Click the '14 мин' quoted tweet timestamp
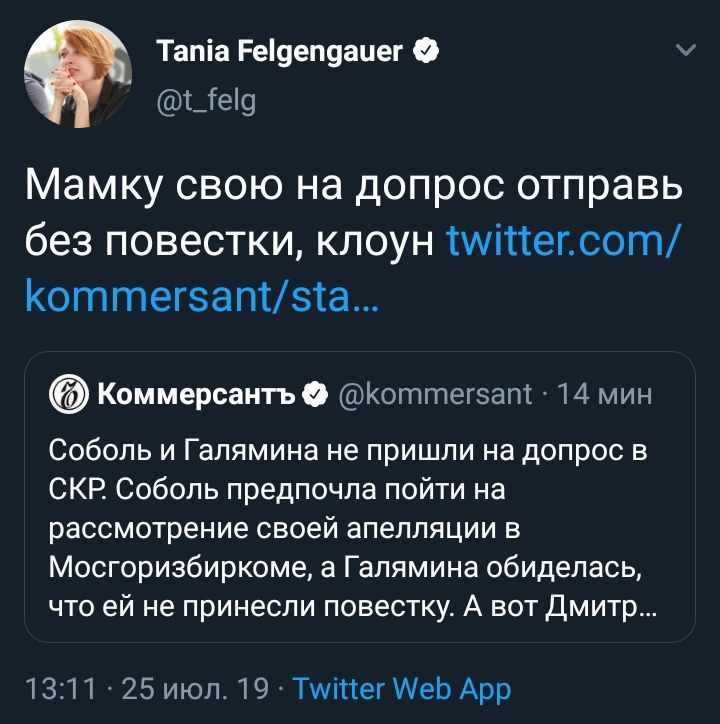This screenshot has height=724, width=720. click(603, 394)
